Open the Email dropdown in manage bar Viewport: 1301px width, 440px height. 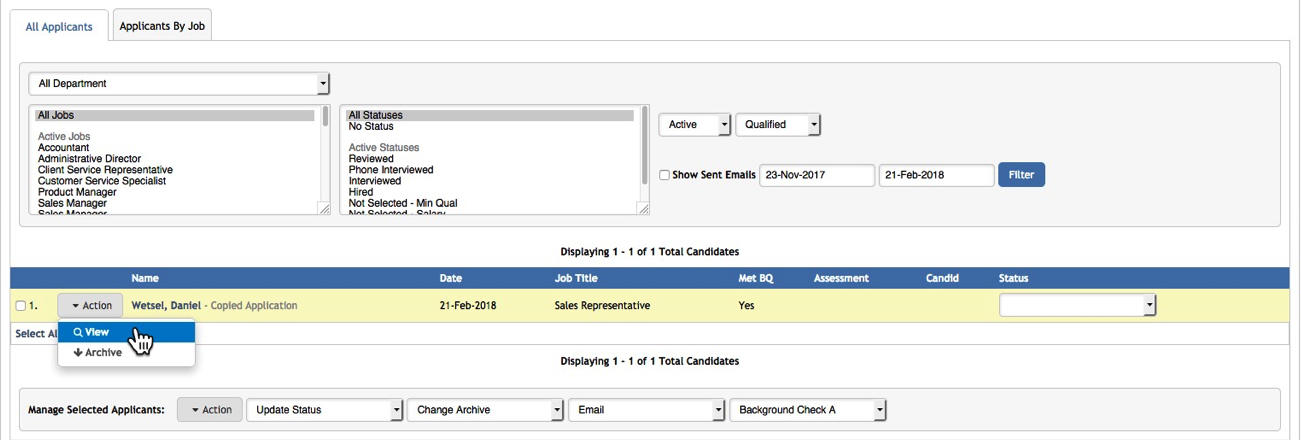646,410
